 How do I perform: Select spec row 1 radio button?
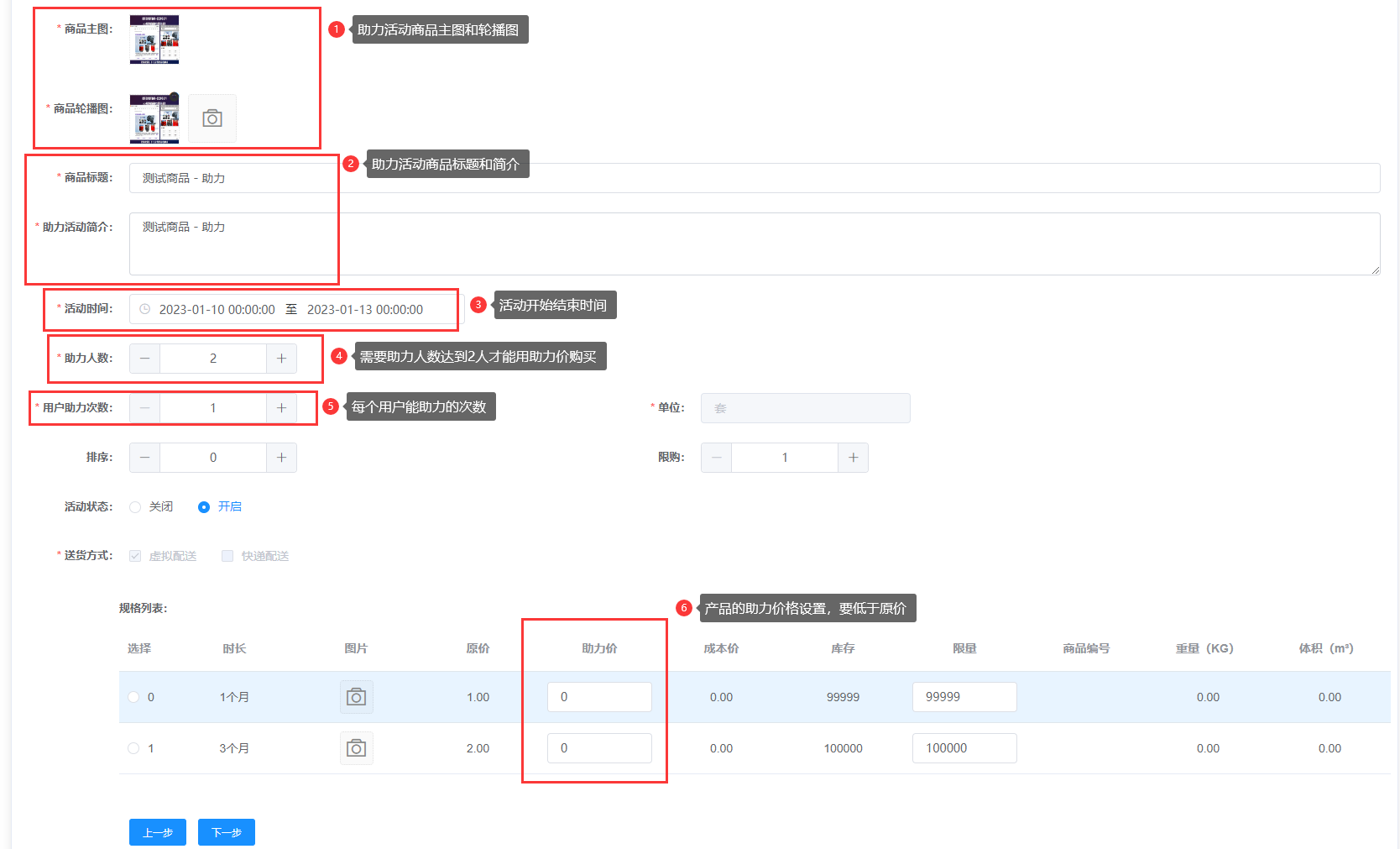pyautogui.click(x=133, y=748)
